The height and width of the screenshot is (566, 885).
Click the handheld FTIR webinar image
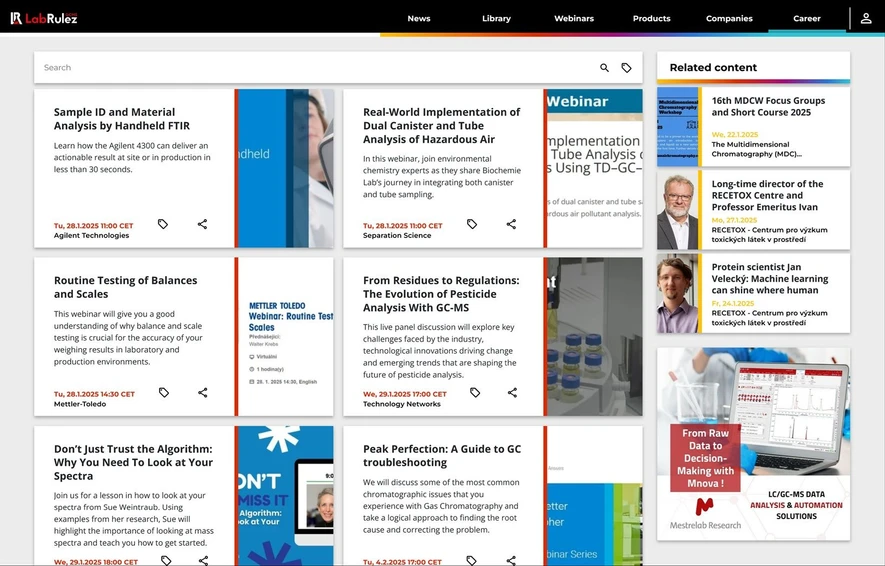pos(286,168)
